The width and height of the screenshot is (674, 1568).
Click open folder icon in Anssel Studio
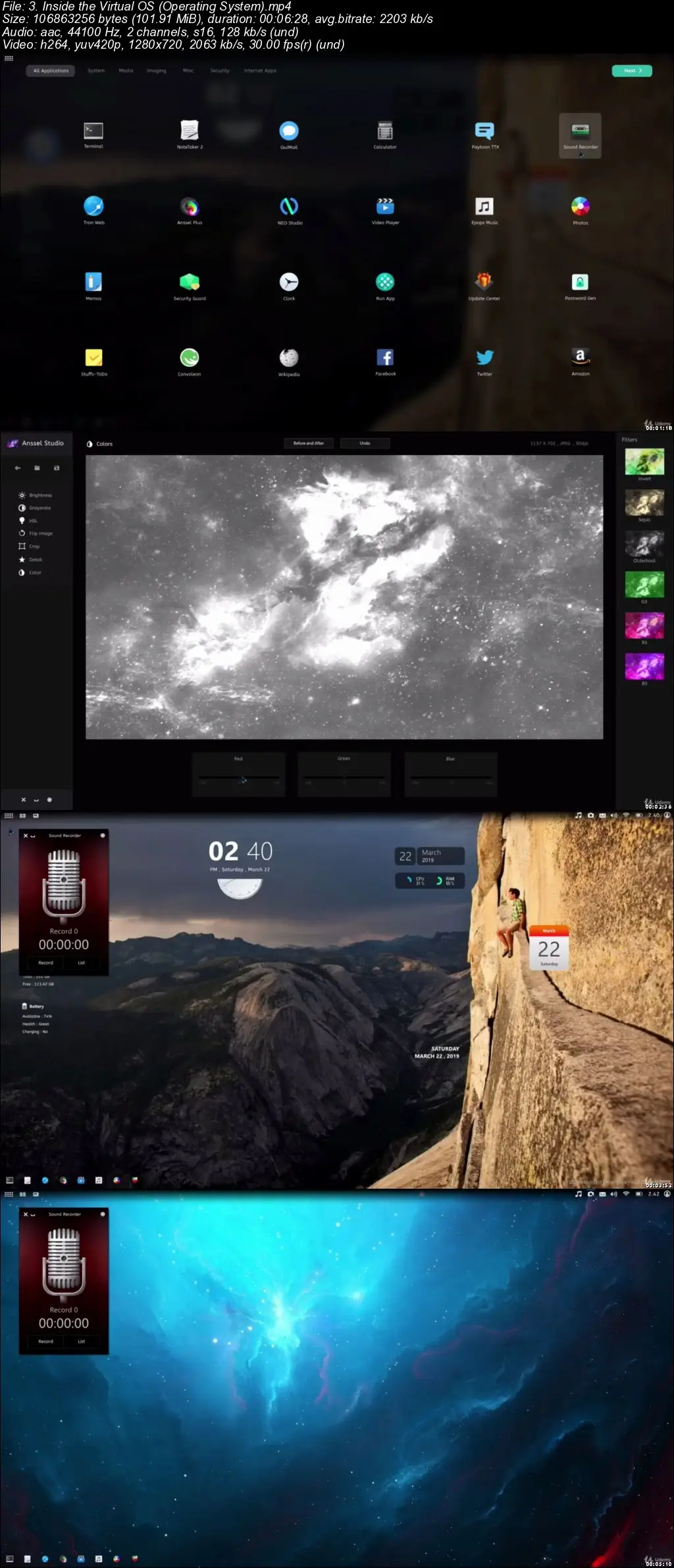point(37,468)
